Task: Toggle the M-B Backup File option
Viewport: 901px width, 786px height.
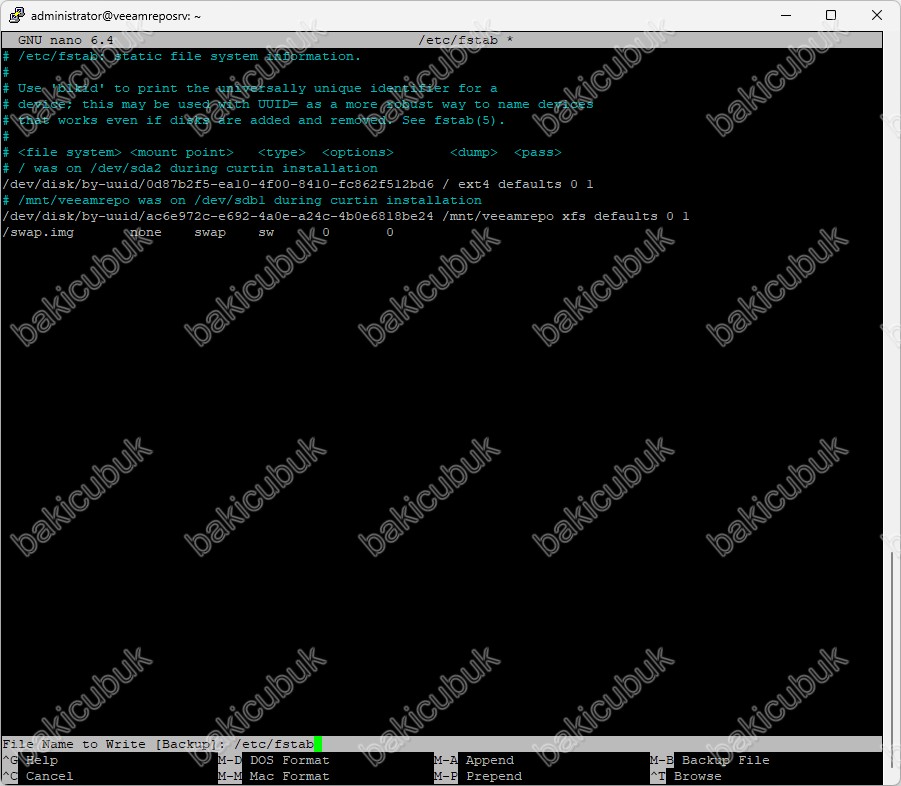Action: [x=710, y=760]
